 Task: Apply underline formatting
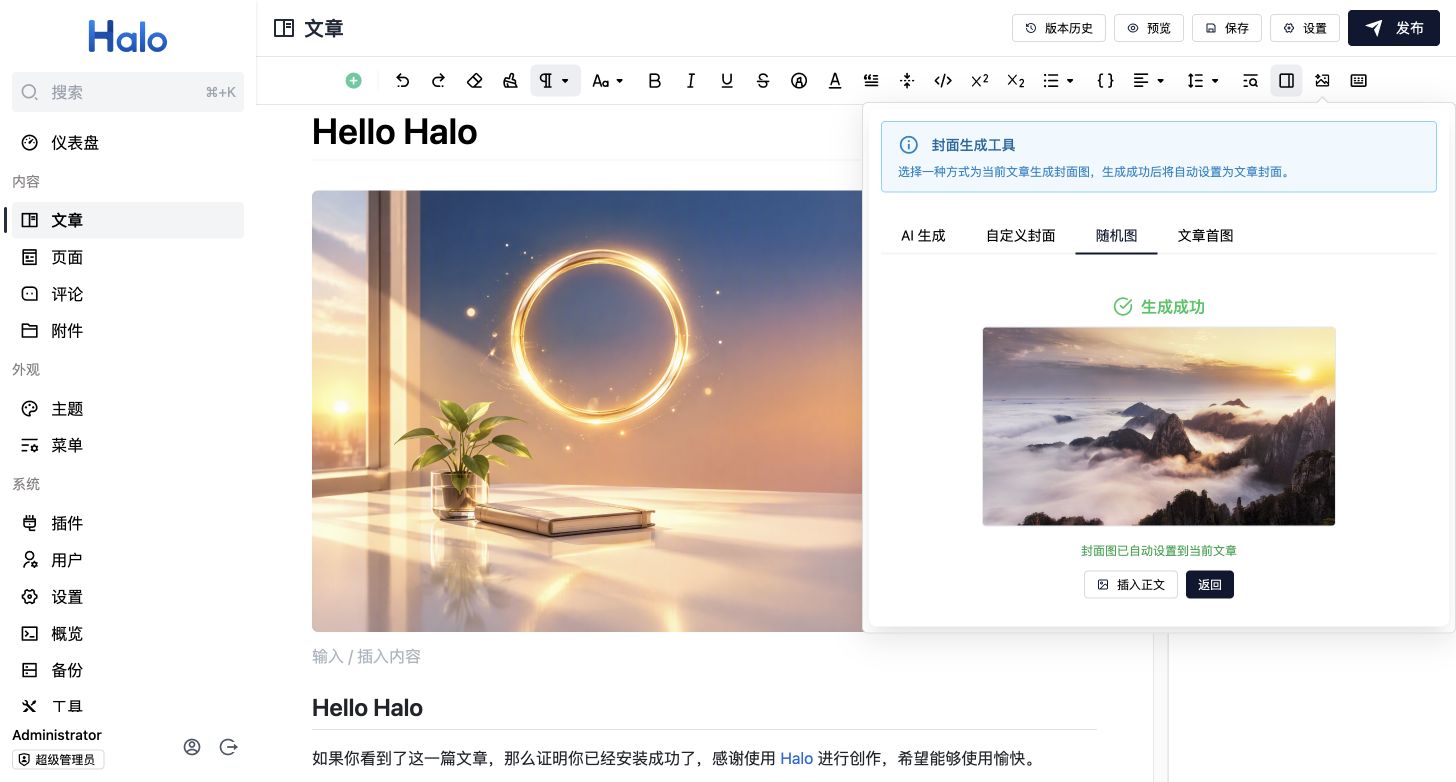coord(727,81)
